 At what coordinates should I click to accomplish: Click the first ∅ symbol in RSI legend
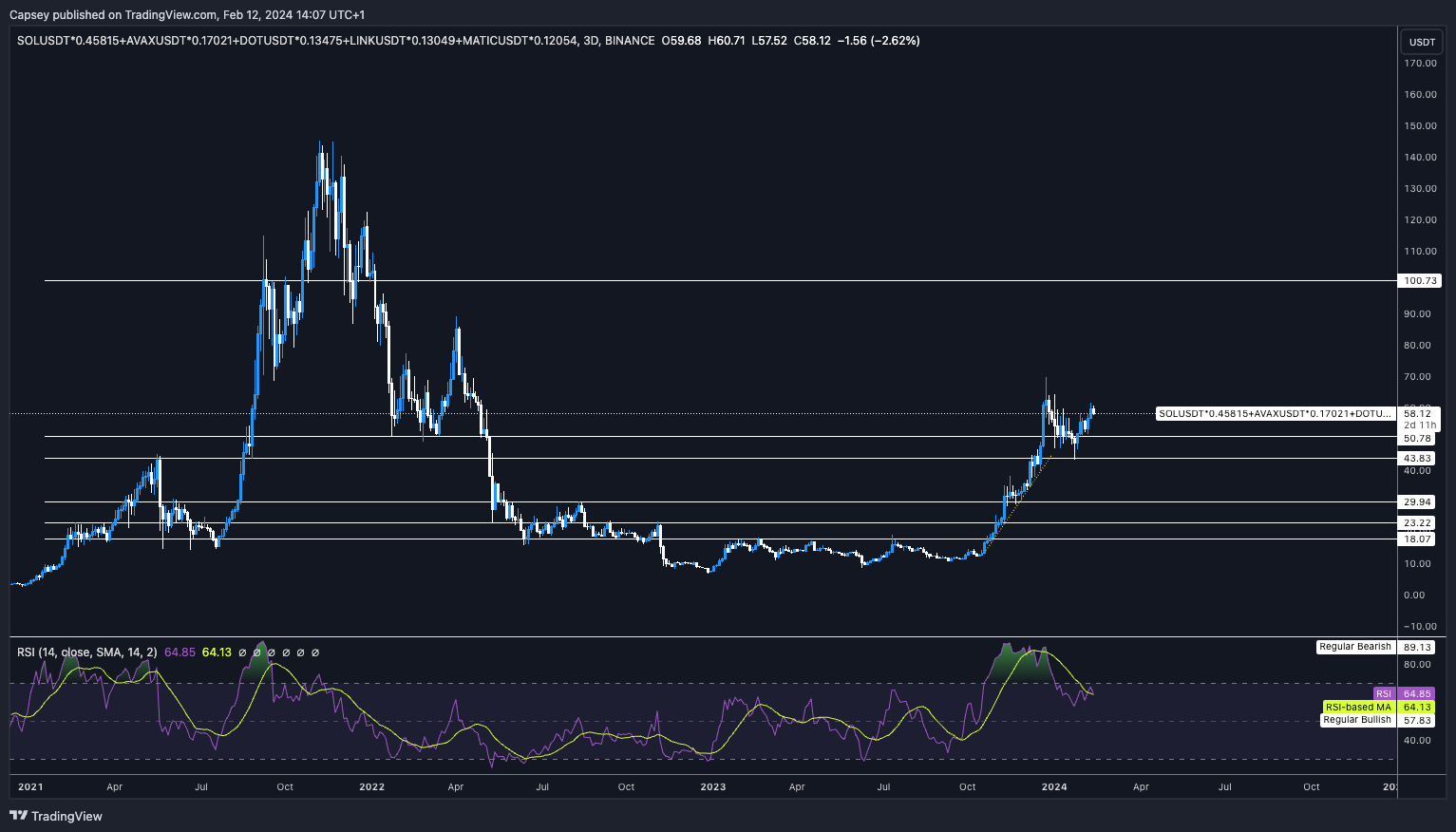242,652
